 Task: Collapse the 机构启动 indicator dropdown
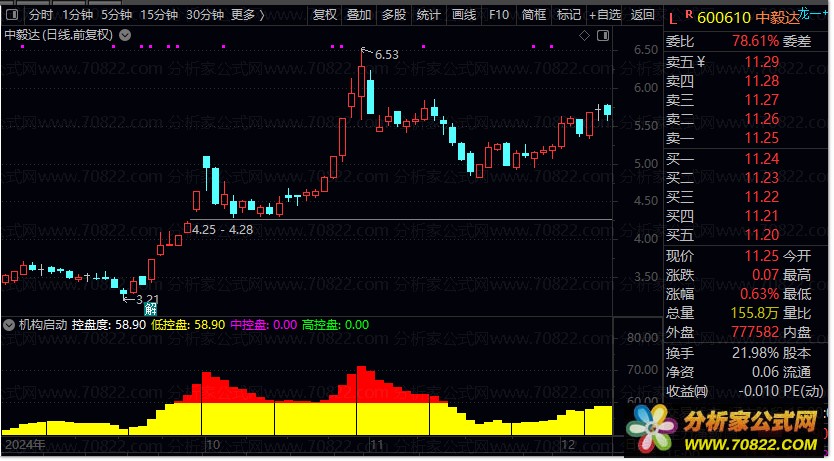click(x=9, y=325)
